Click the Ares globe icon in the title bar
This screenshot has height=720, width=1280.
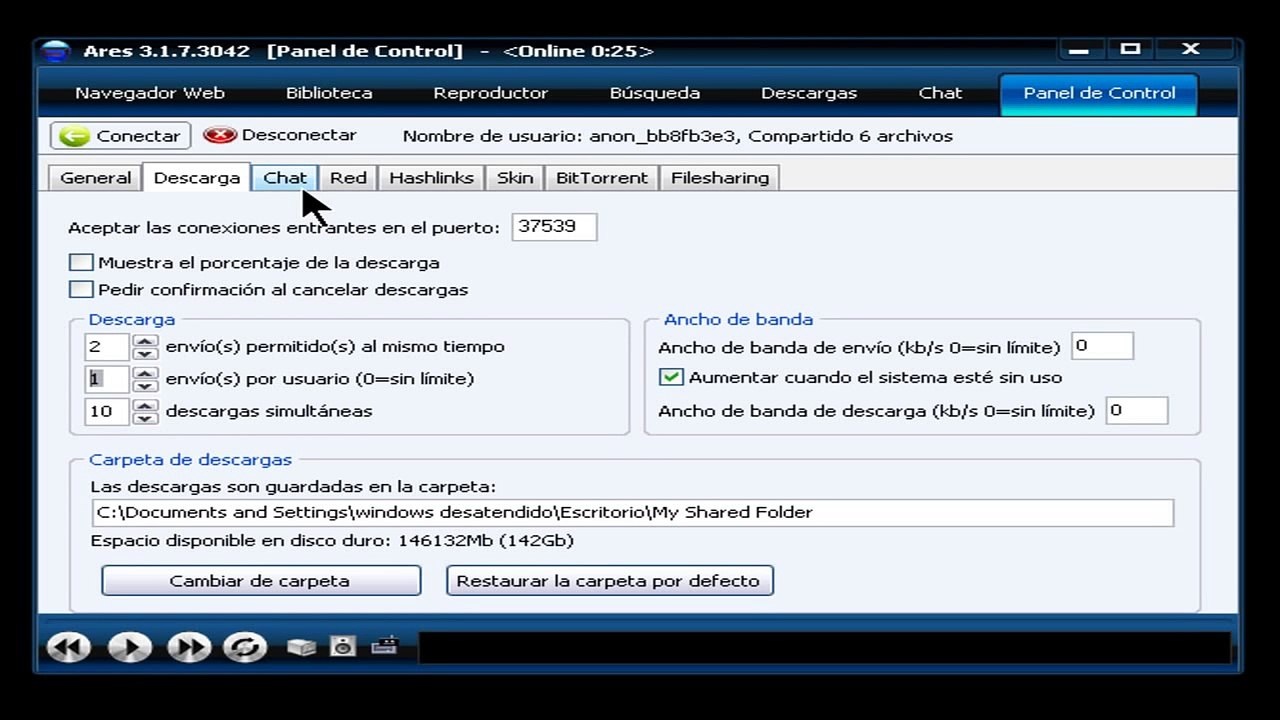point(56,51)
